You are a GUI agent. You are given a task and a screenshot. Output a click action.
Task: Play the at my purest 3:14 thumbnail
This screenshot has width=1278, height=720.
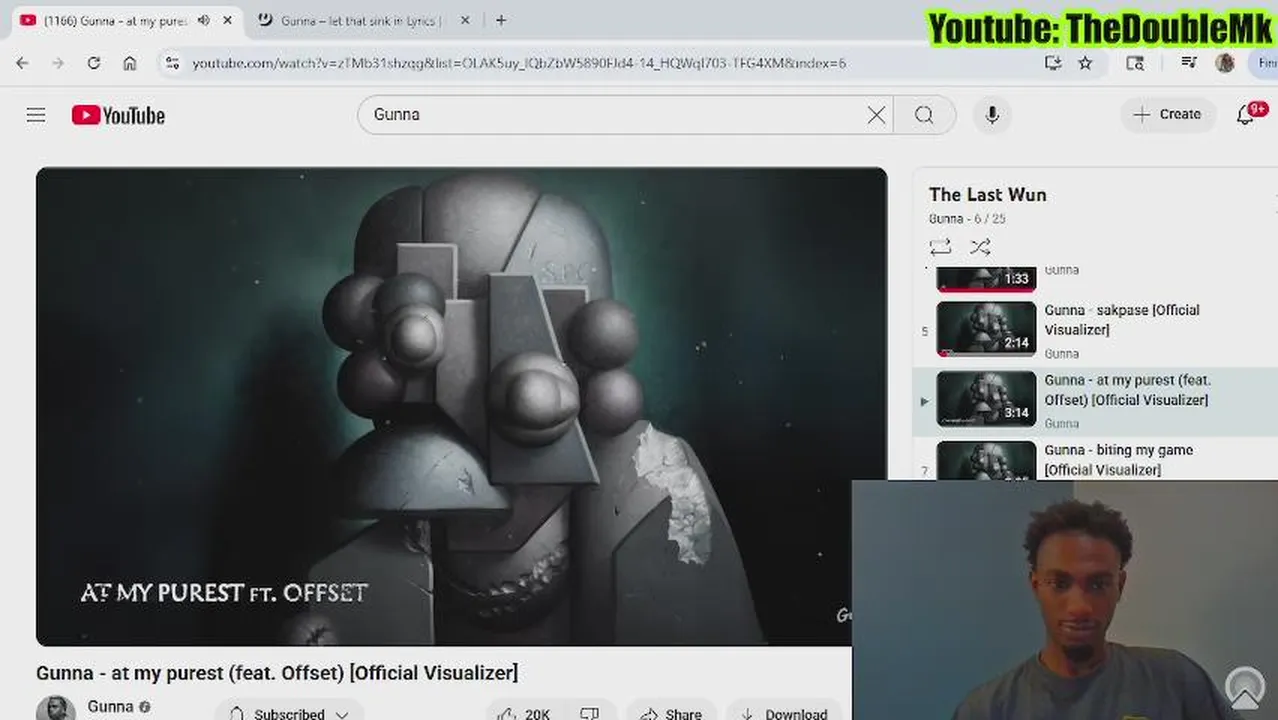coord(986,398)
